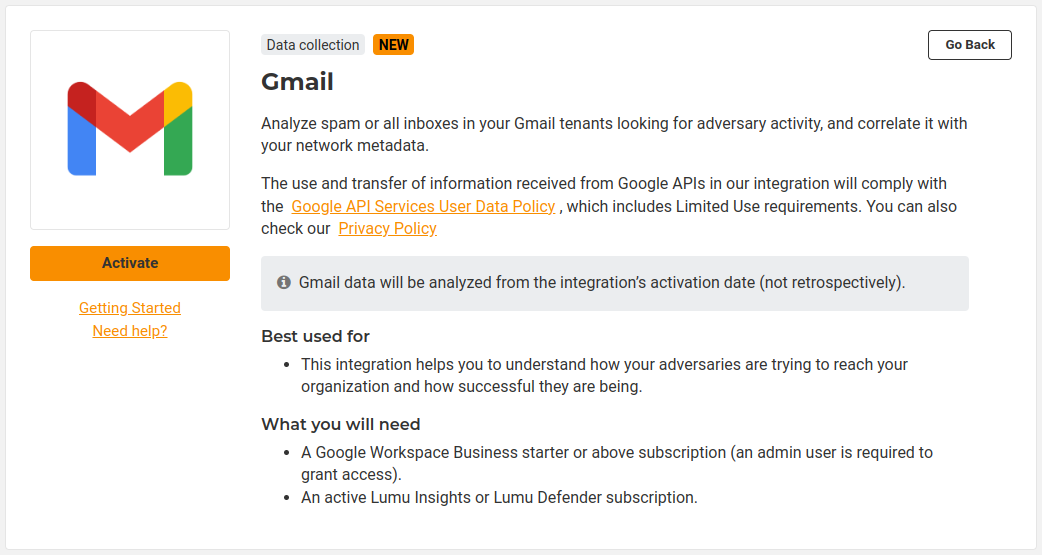Click the Gmail envelope logo

[x=130, y=129]
